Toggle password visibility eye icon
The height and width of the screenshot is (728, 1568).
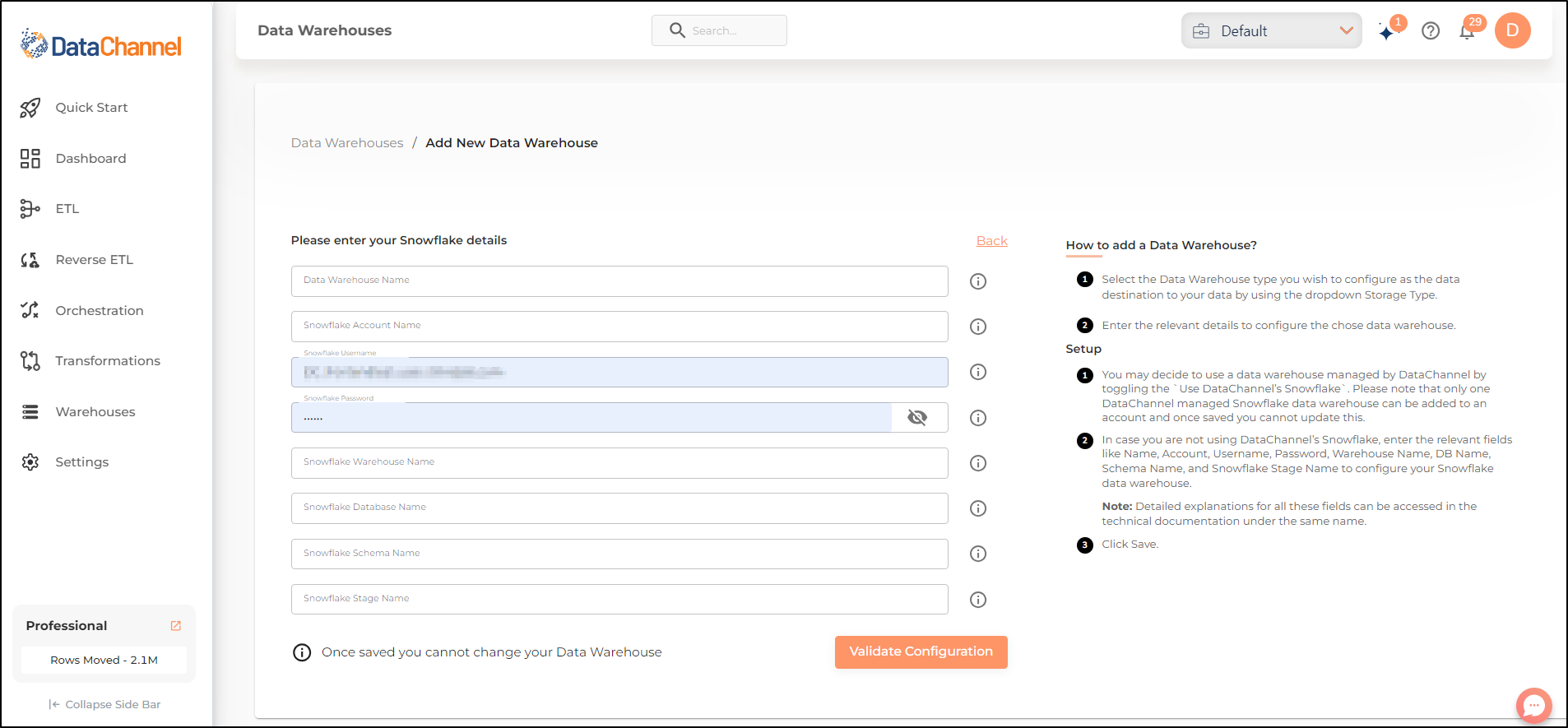[x=917, y=418]
